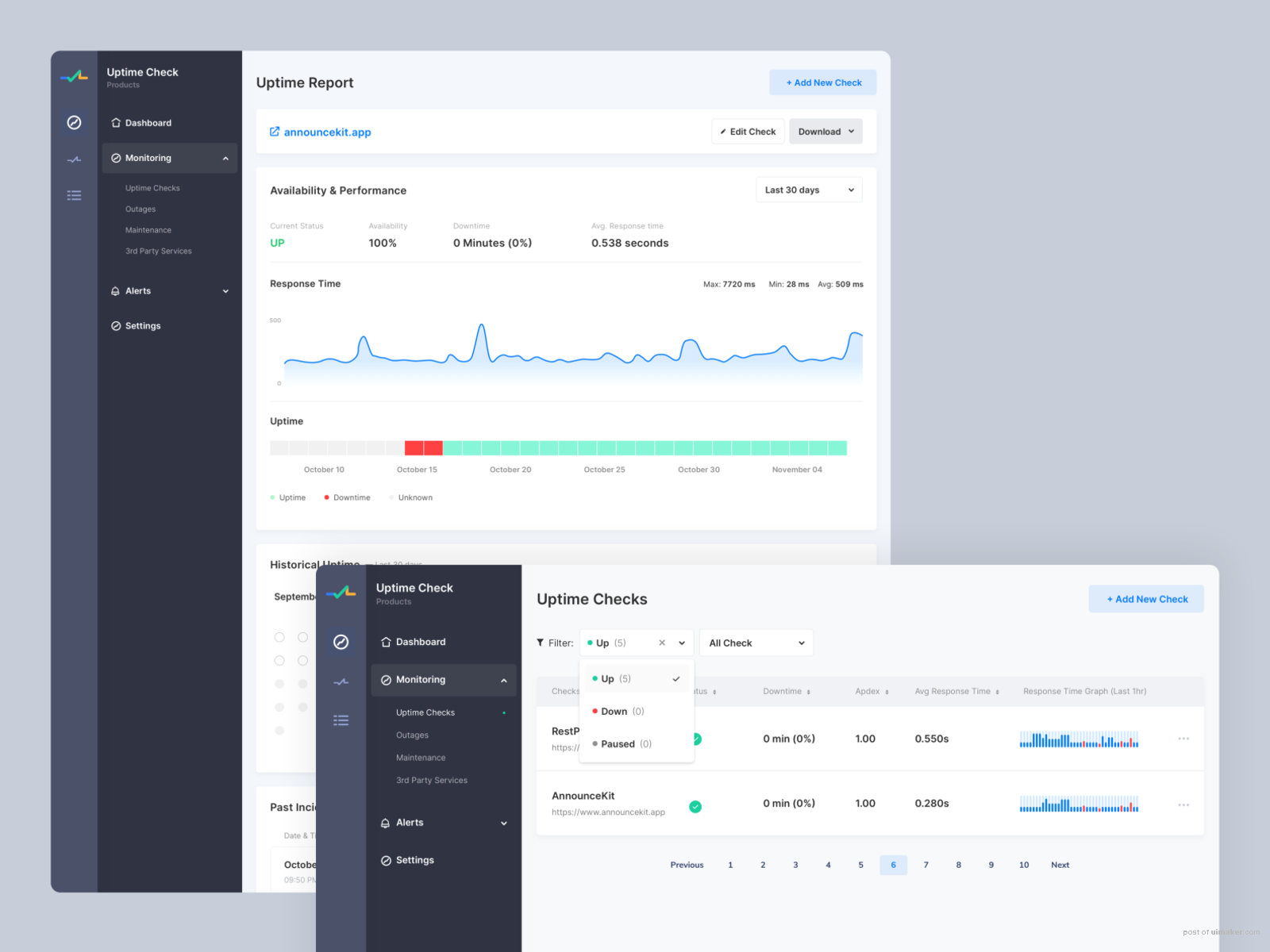Click the Response Time line chart
This screenshot has height=952, width=1270.
(573, 353)
